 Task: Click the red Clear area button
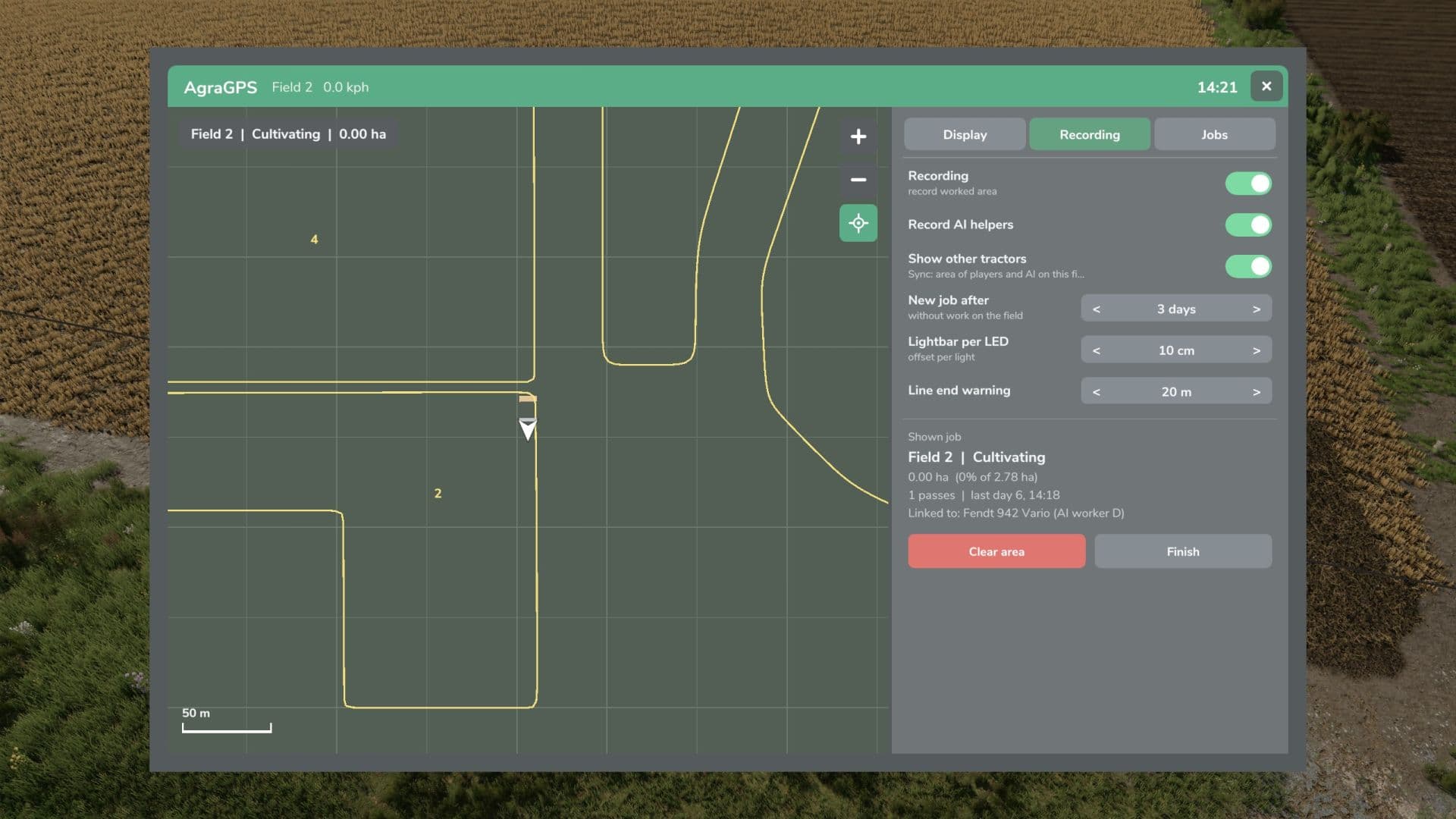(996, 551)
